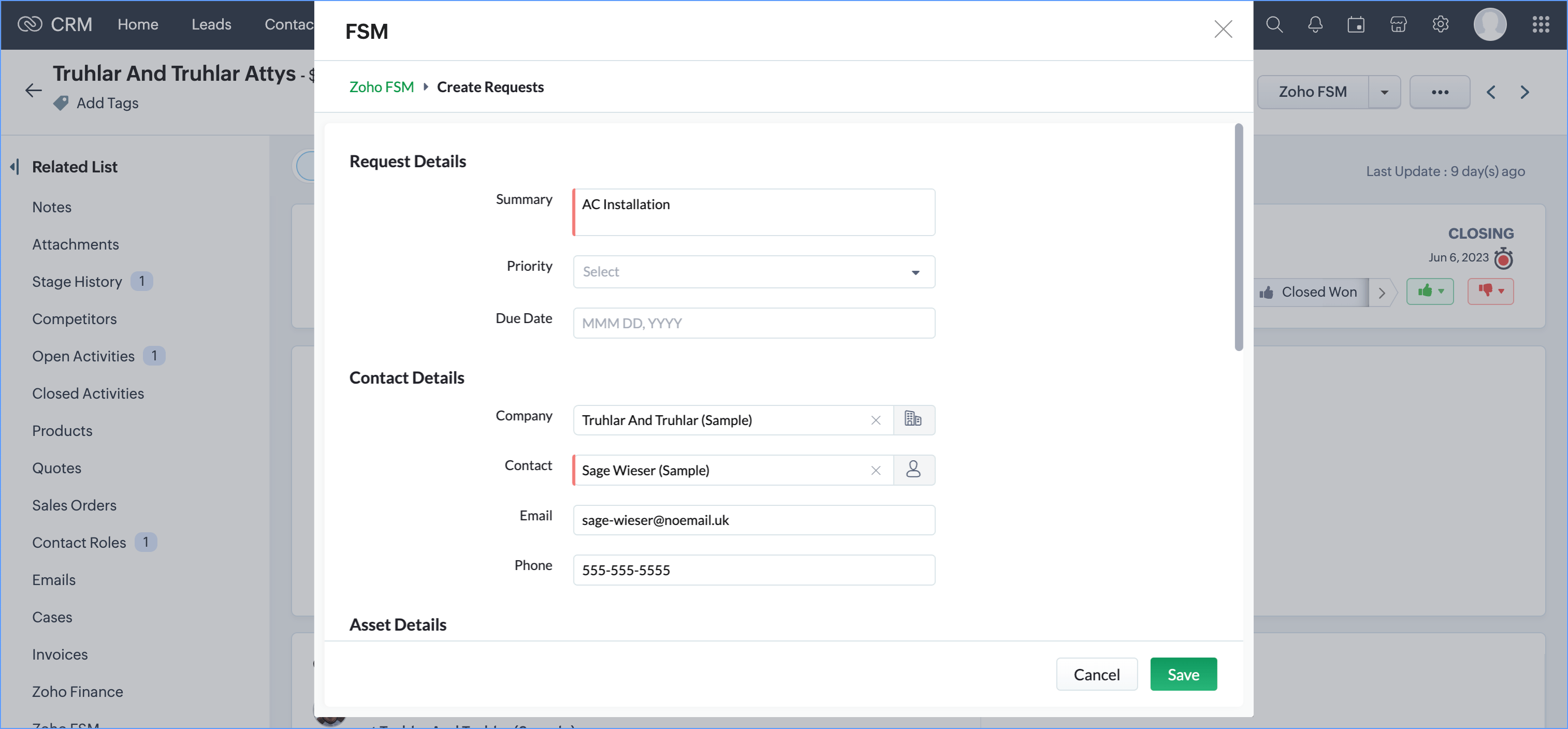Click the search magnifier icon
This screenshot has width=1568, height=729.
click(1274, 24)
